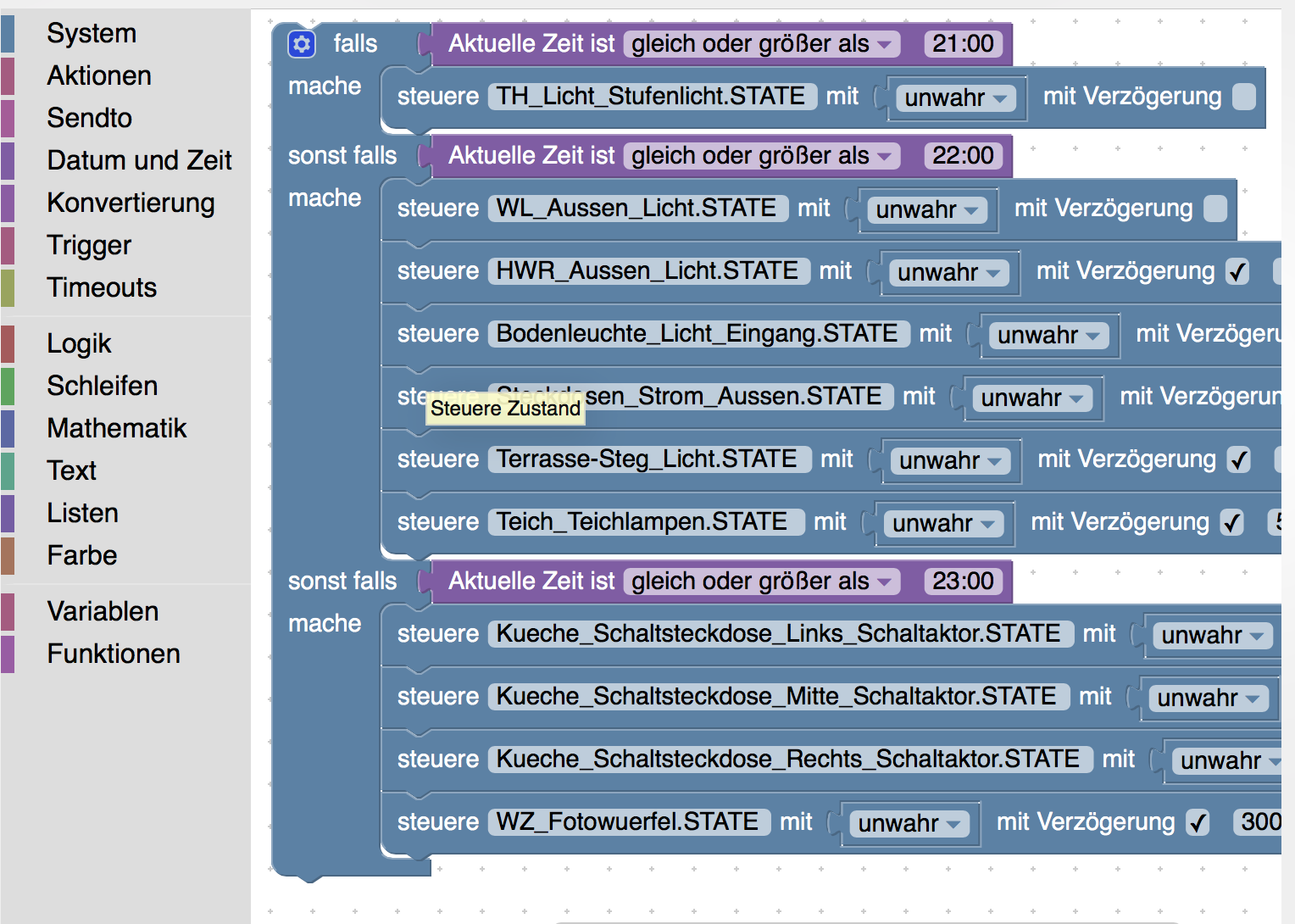Open unwahr dropdown for WL_Aussen_Licht.STATE
The width and height of the screenshot is (1295, 924).
tap(927, 209)
